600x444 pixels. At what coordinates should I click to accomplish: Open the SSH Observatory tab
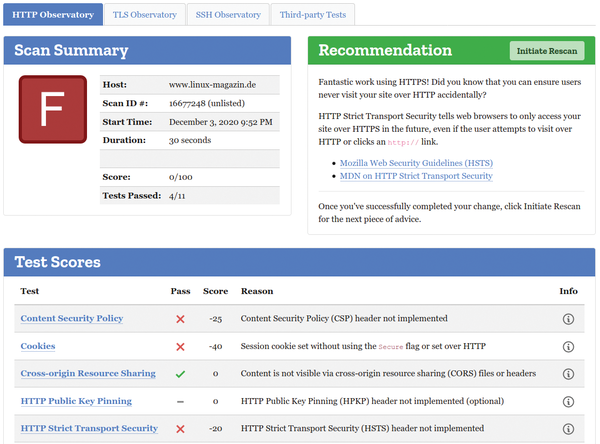tap(227, 15)
